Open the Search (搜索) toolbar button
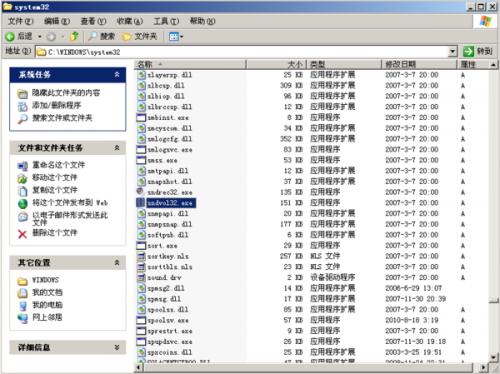The height and width of the screenshot is (374, 500). pos(101,36)
